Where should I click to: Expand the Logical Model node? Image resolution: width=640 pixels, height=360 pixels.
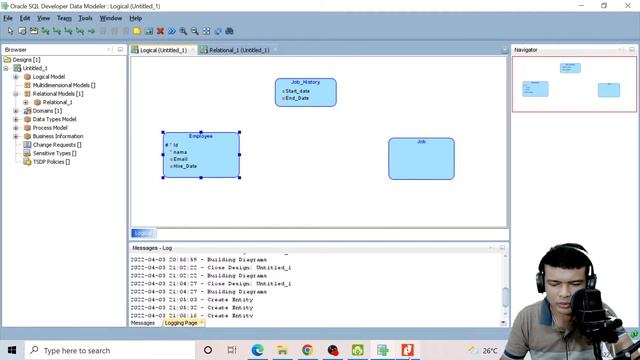(16, 77)
